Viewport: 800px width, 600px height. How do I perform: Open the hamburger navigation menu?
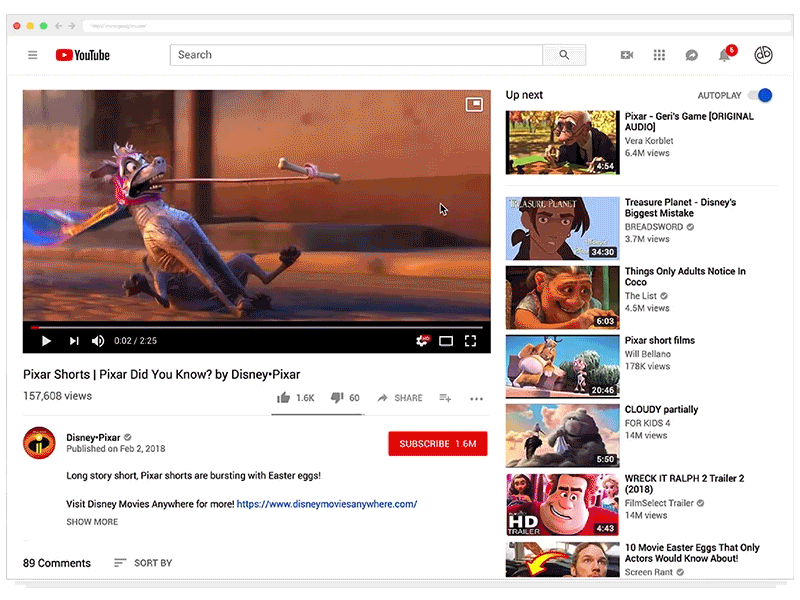click(33, 55)
